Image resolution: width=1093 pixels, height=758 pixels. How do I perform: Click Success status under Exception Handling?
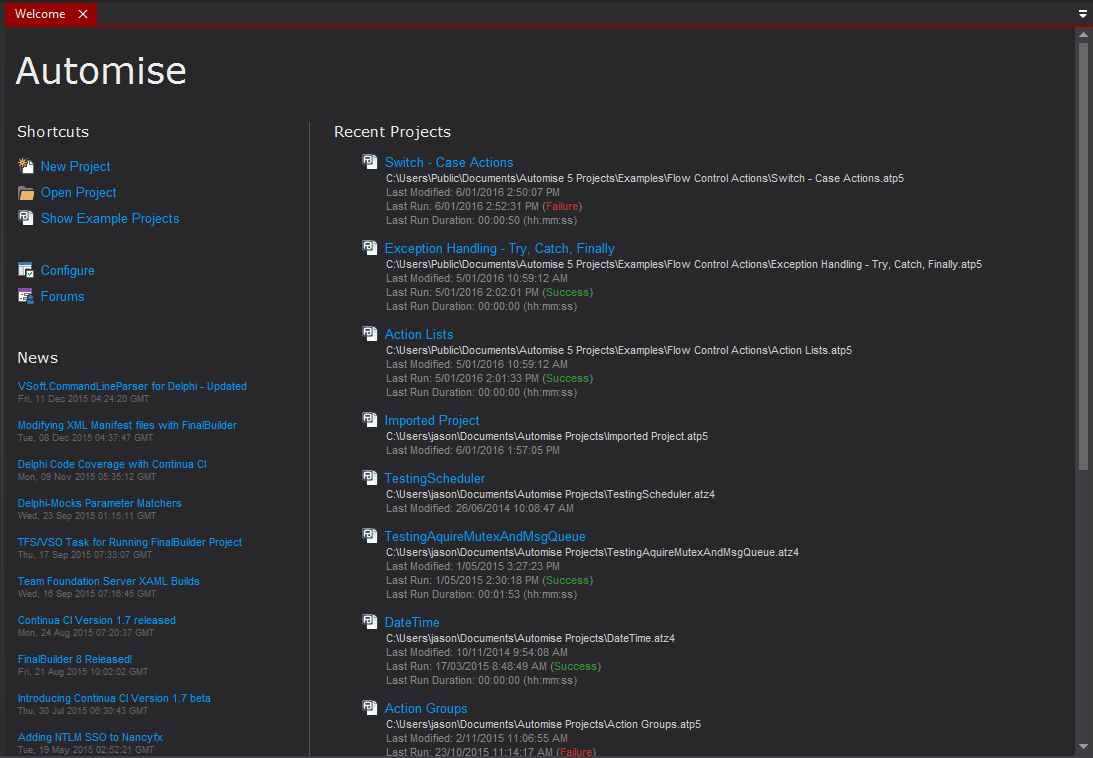tap(567, 292)
